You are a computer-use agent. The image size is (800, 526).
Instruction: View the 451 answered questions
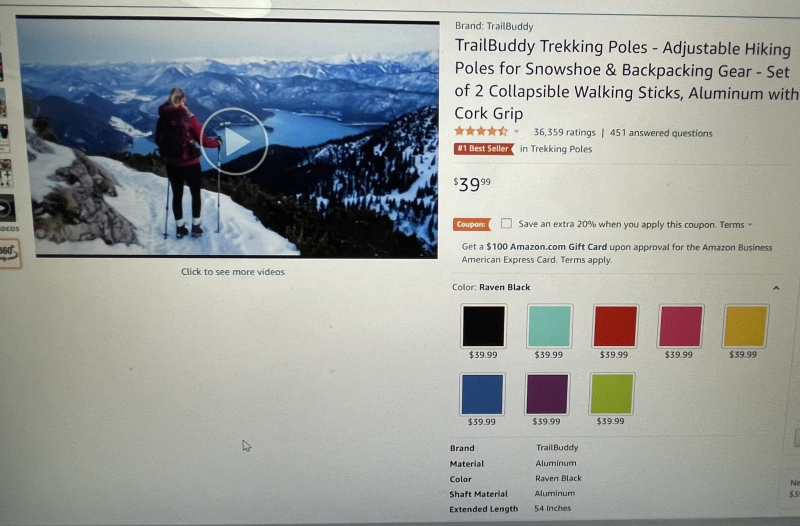point(661,133)
